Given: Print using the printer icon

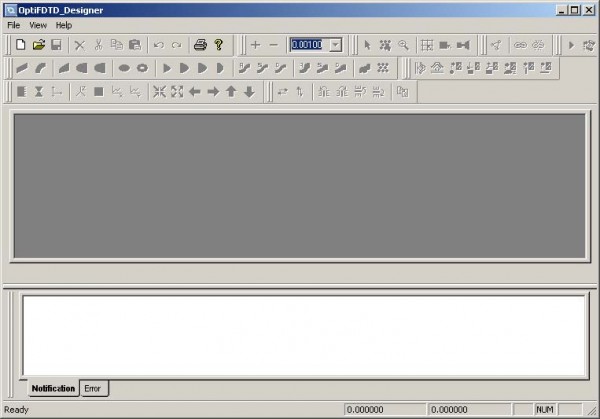Looking at the screenshot, I should (x=200, y=45).
